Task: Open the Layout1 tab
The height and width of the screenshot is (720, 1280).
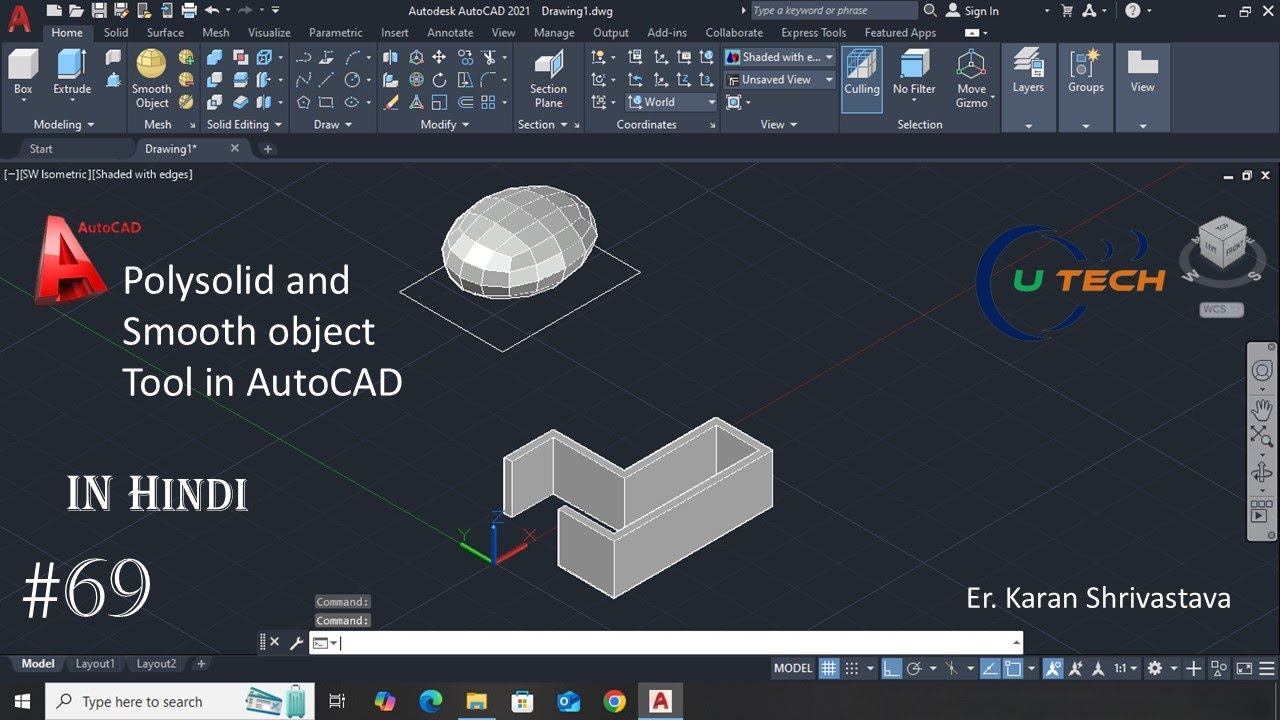Action: coord(96,664)
